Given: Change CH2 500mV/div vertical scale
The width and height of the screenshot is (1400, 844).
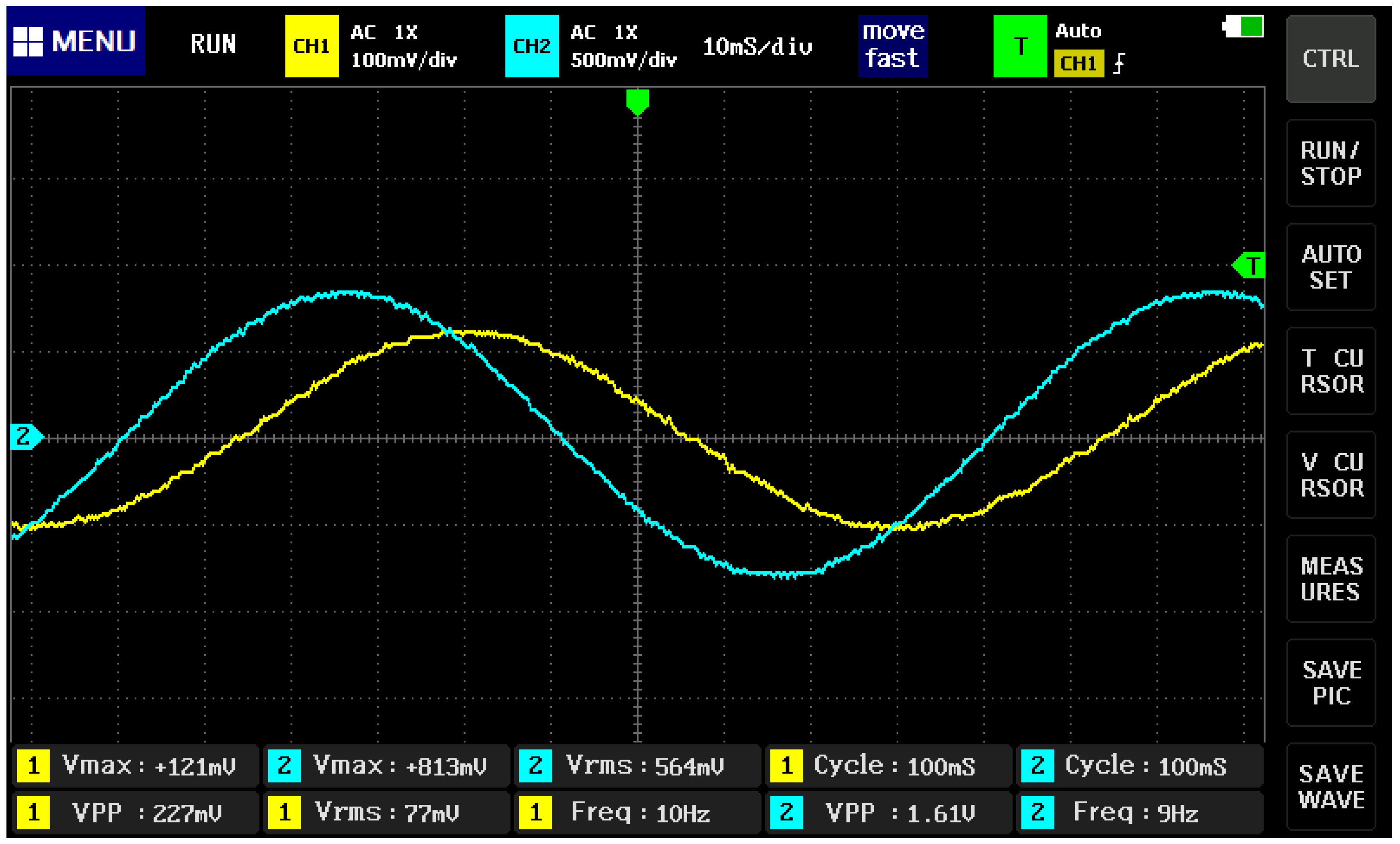Looking at the screenshot, I should click(623, 60).
